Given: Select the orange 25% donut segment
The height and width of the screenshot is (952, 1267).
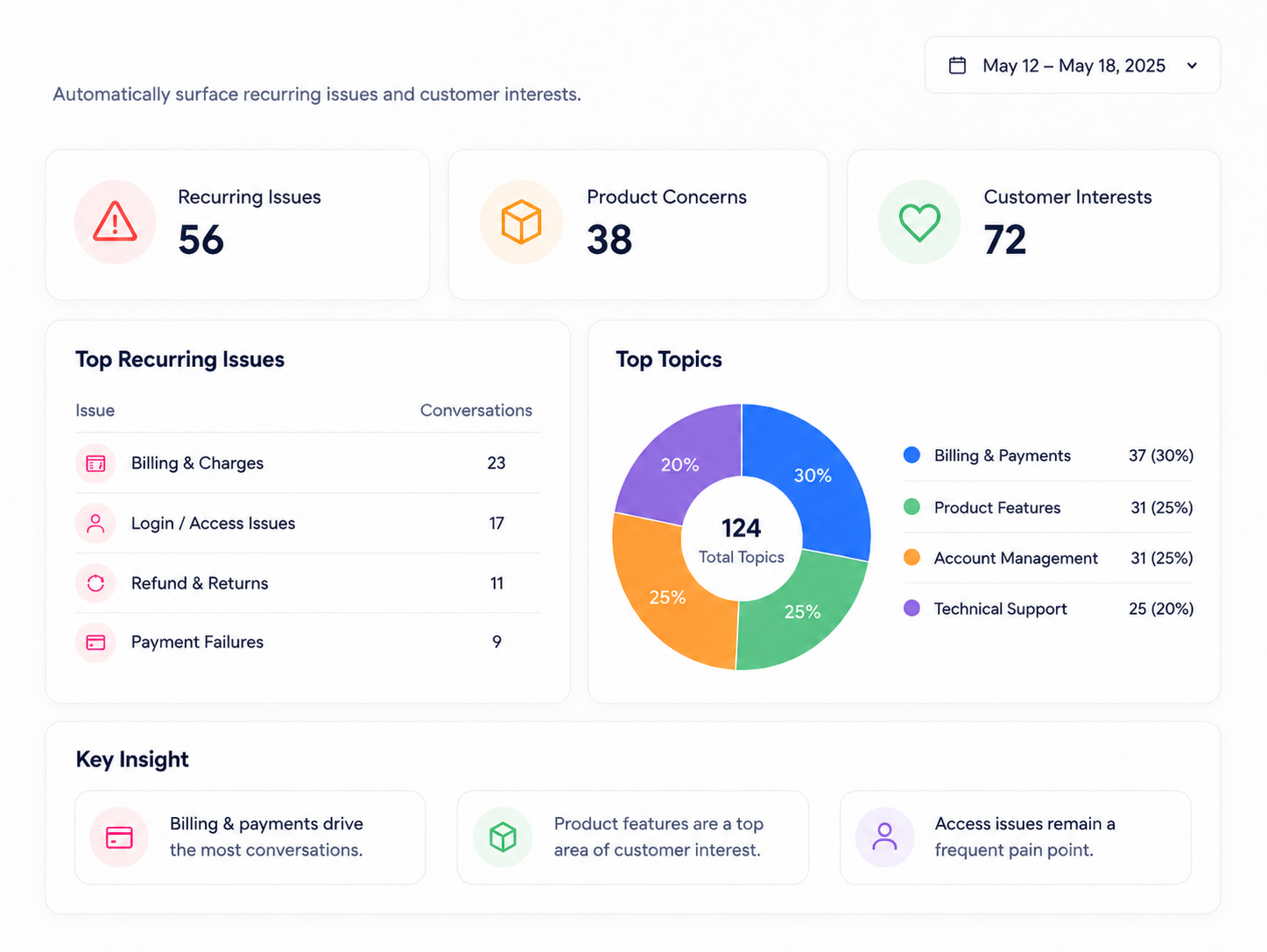Looking at the screenshot, I should [x=667, y=597].
